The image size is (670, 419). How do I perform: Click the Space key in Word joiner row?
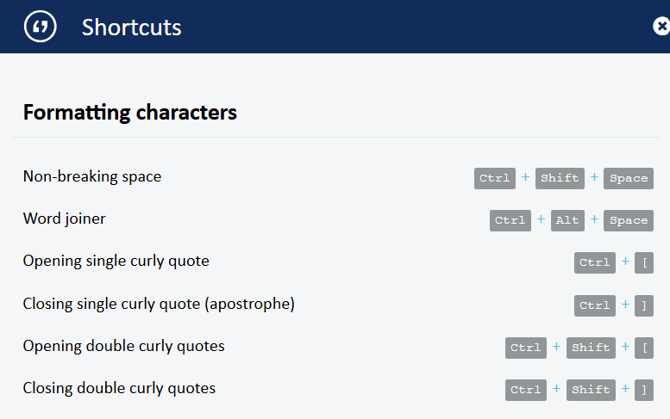629,220
